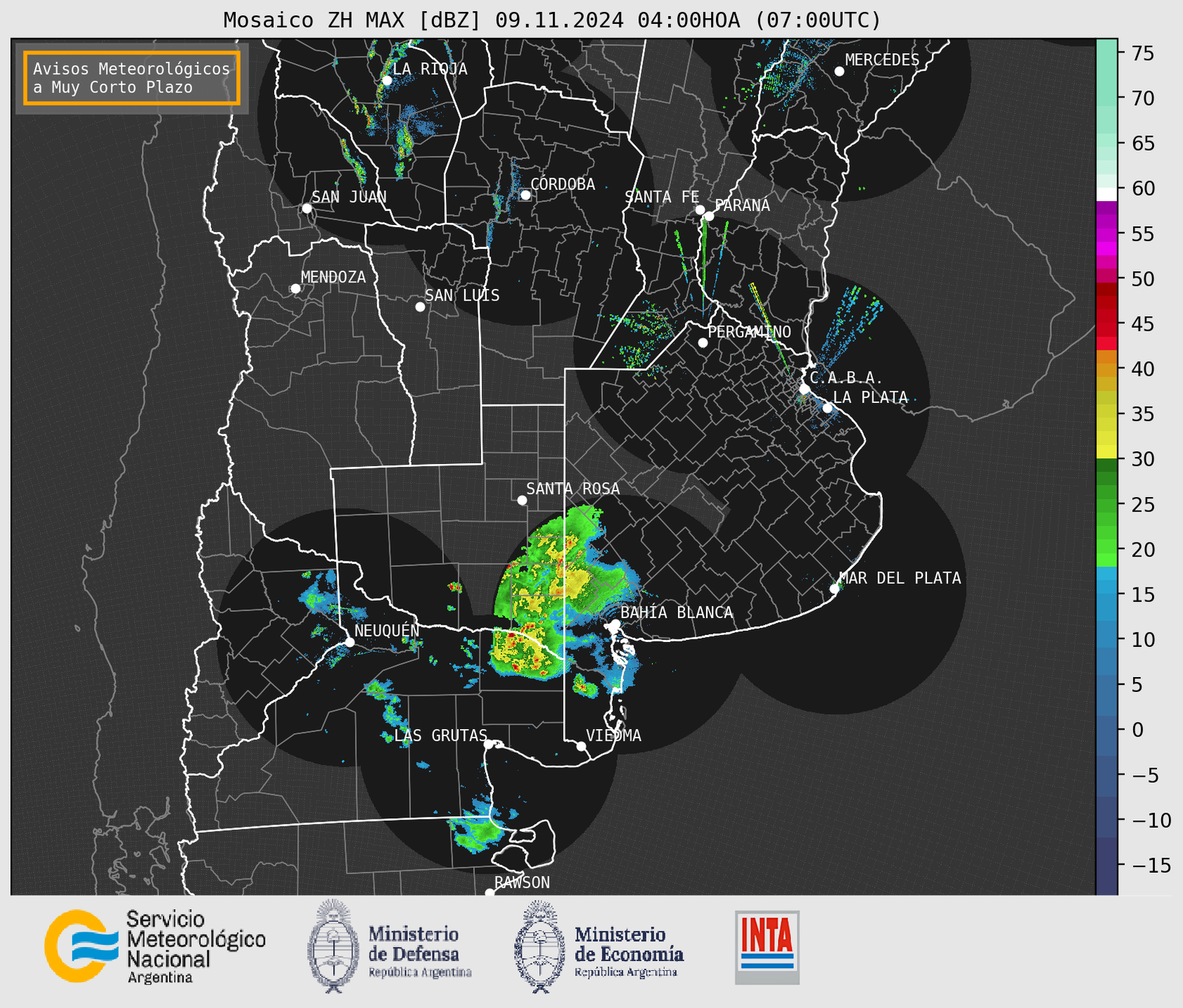Click the MERCEDES label
The height and width of the screenshot is (1008, 1183).
click(x=882, y=60)
